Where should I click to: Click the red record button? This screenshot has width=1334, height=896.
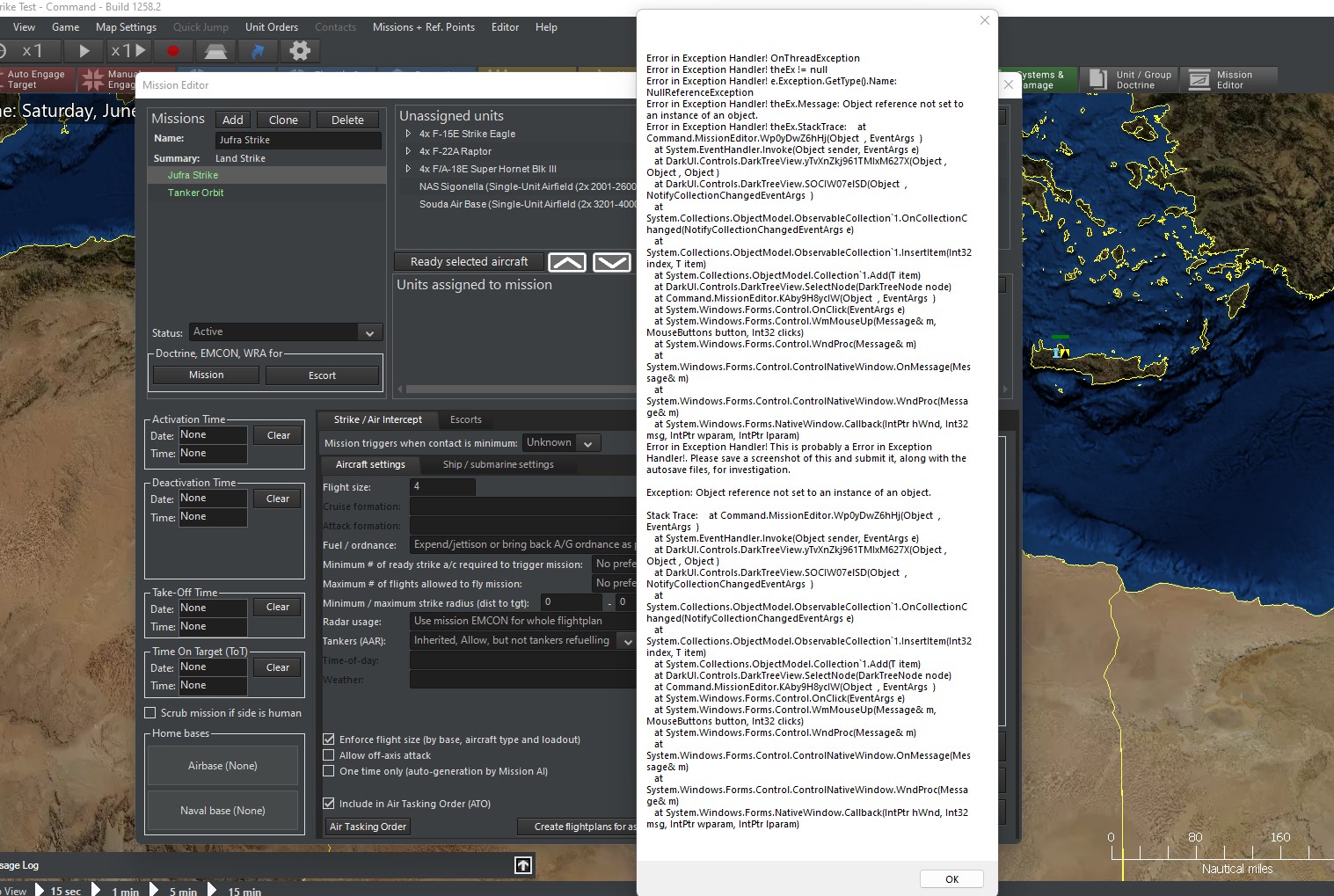point(173,51)
